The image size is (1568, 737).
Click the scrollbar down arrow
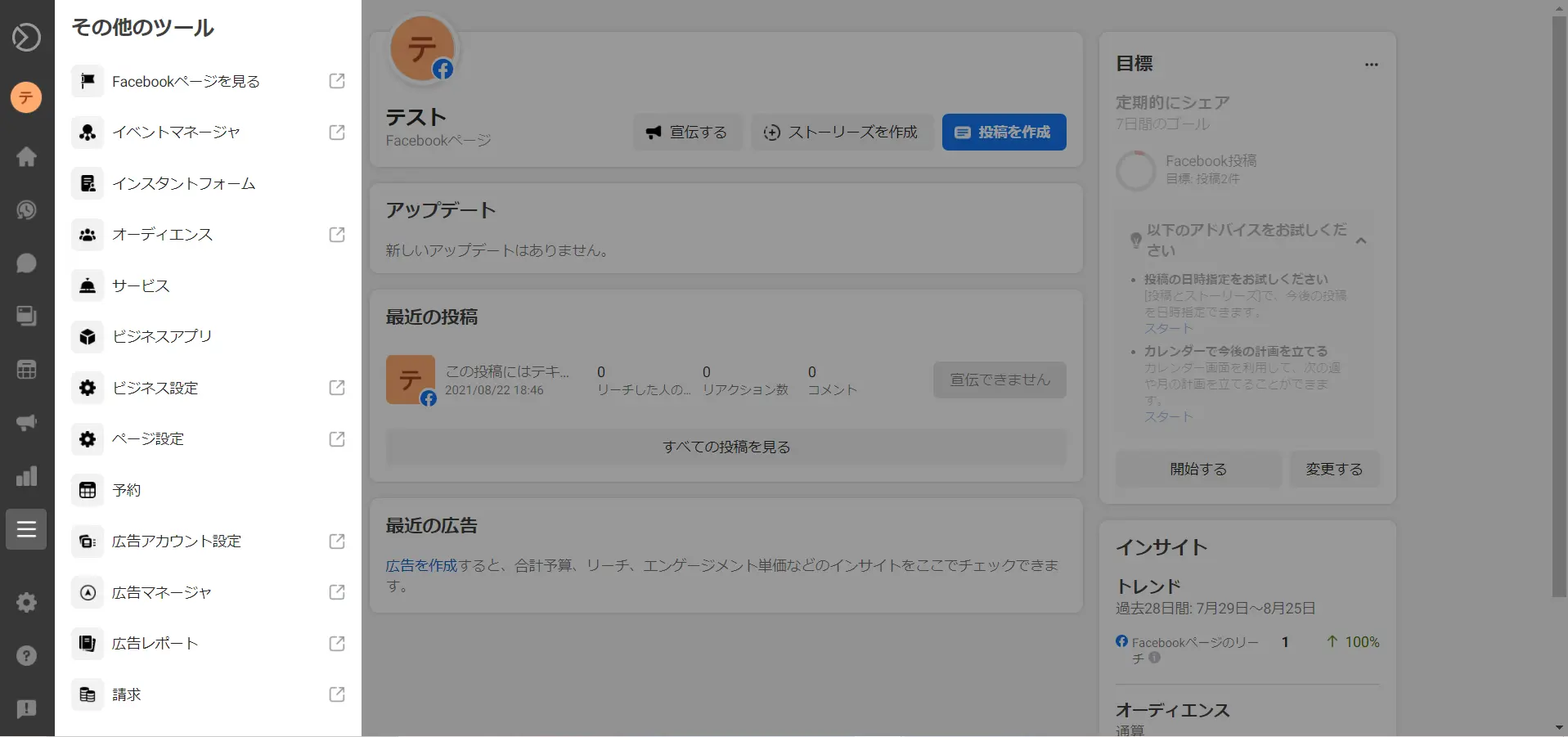1560,728
